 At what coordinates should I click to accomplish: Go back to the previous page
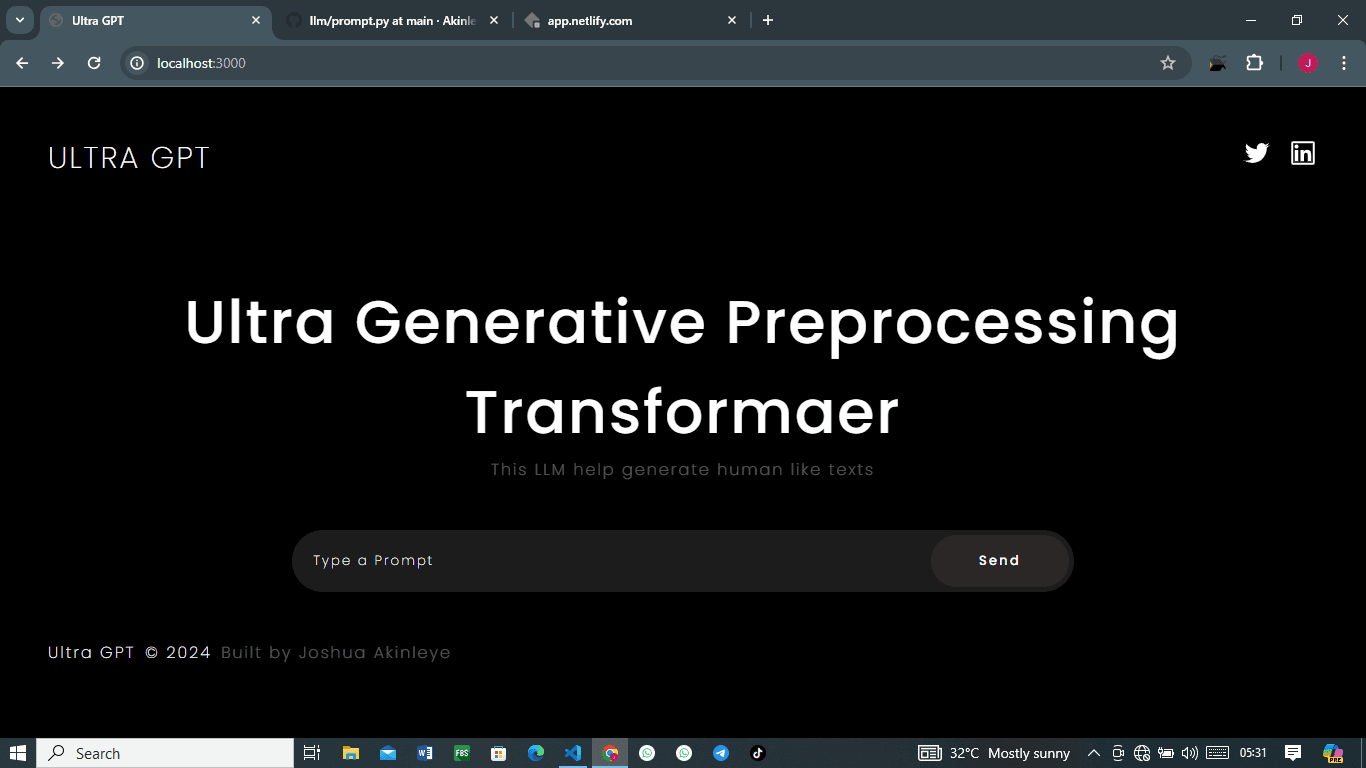22,63
